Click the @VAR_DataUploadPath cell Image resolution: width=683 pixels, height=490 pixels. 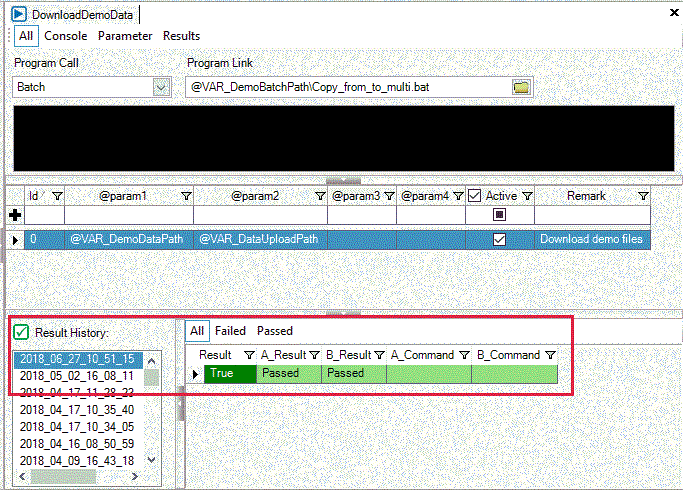pos(260,240)
